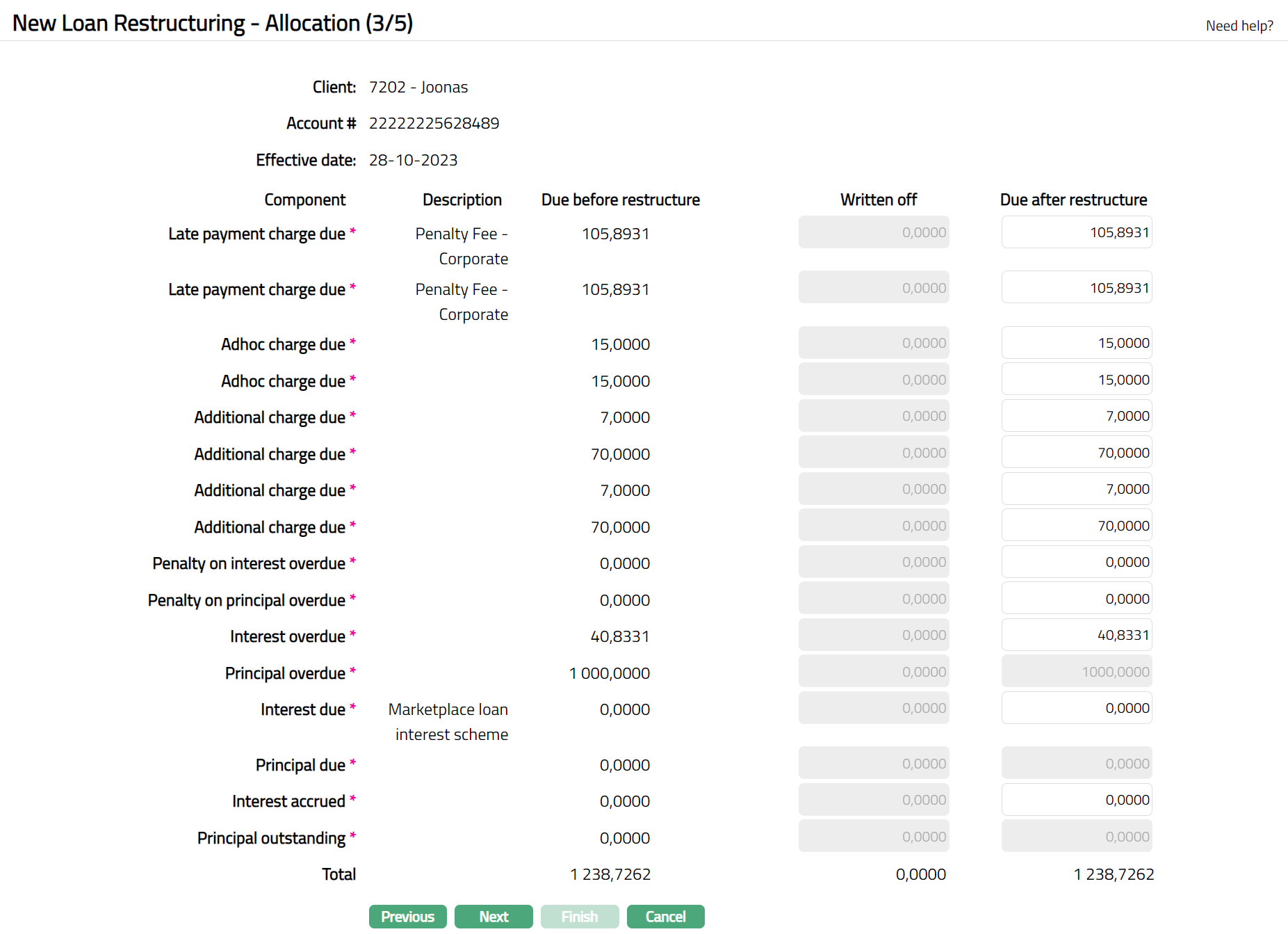
Task: Open the Need help? link
Action: (1239, 26)
